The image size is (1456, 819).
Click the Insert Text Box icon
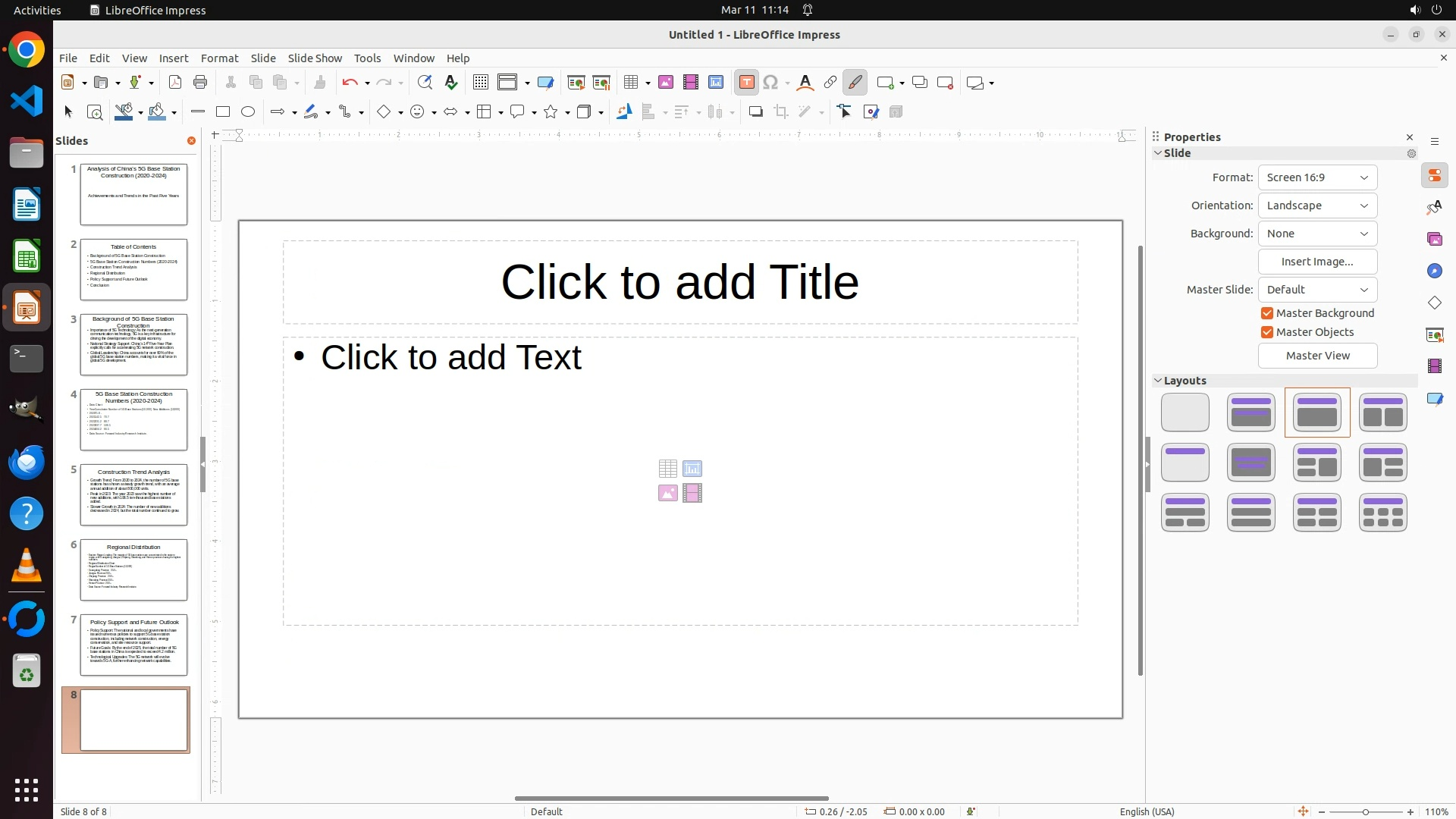coord(747,83)
